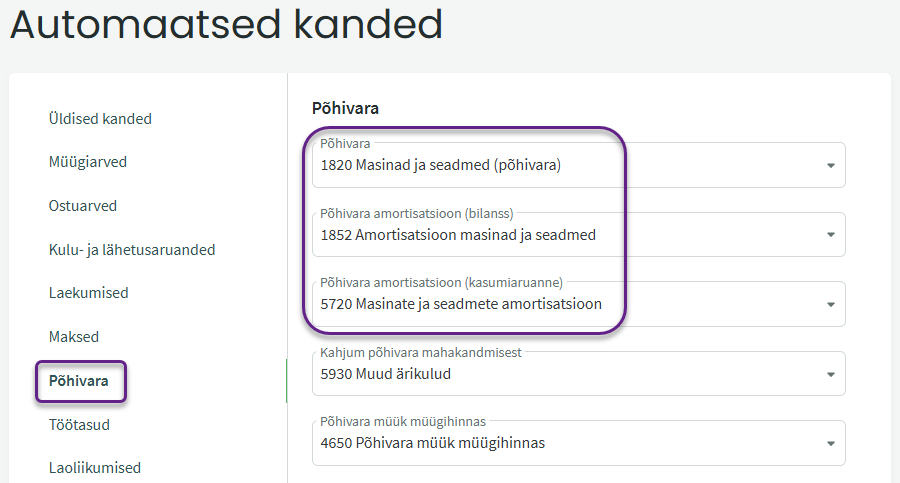Expand the arrow next to 5930 Muud ärikulud
Image resolution: width=900 pixels, height=483 pixels.
pos(830,374)
